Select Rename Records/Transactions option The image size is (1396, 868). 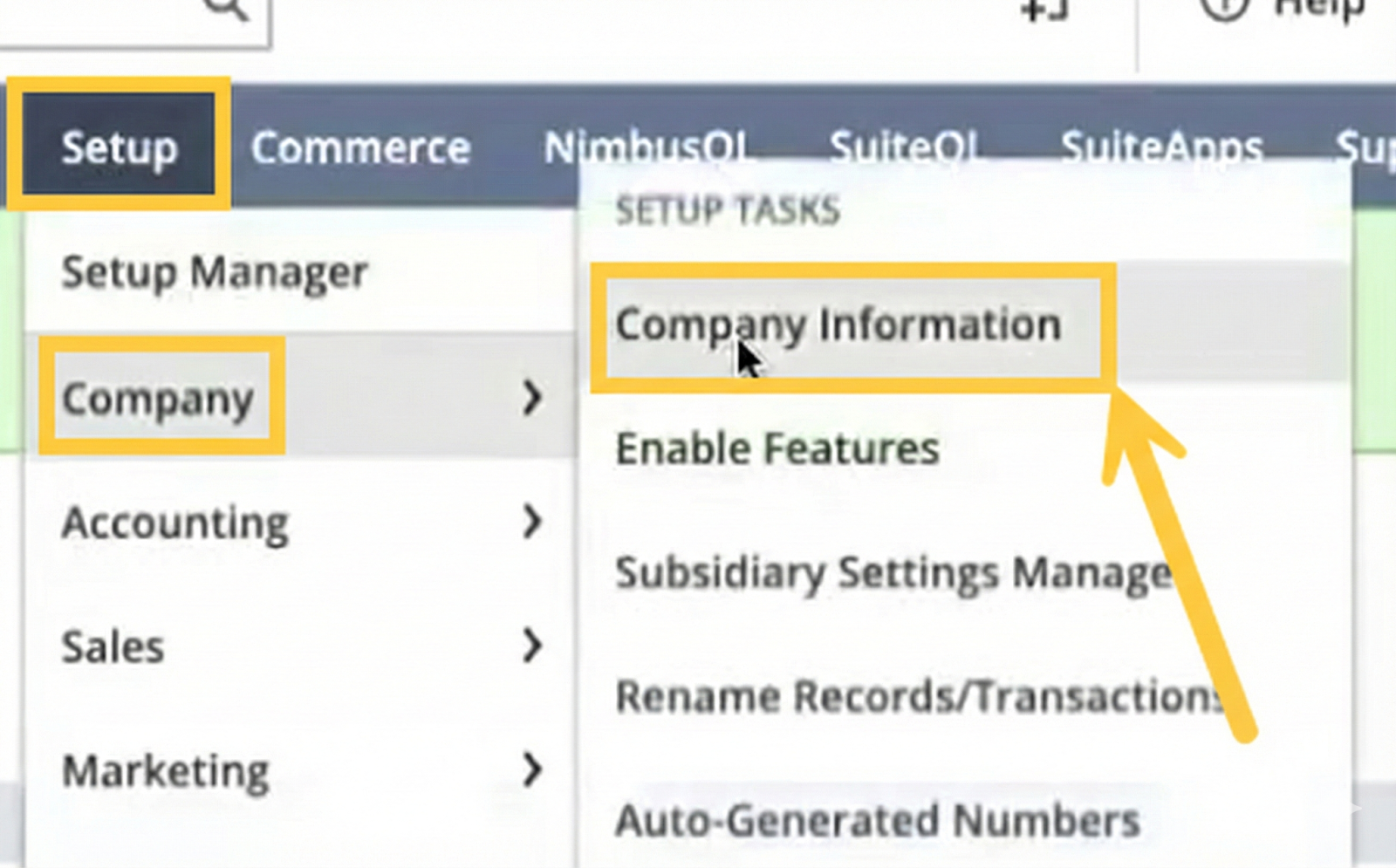point(916,696)
